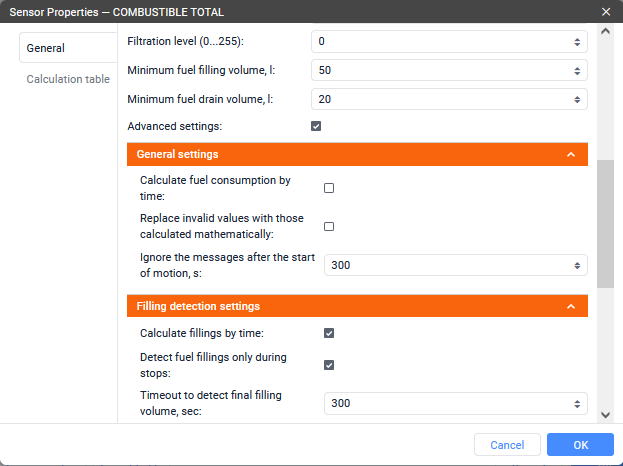This screenshot has height=466, width=623.
Task: Close the Sensor Properties dialog
Action: click(606, 12)
